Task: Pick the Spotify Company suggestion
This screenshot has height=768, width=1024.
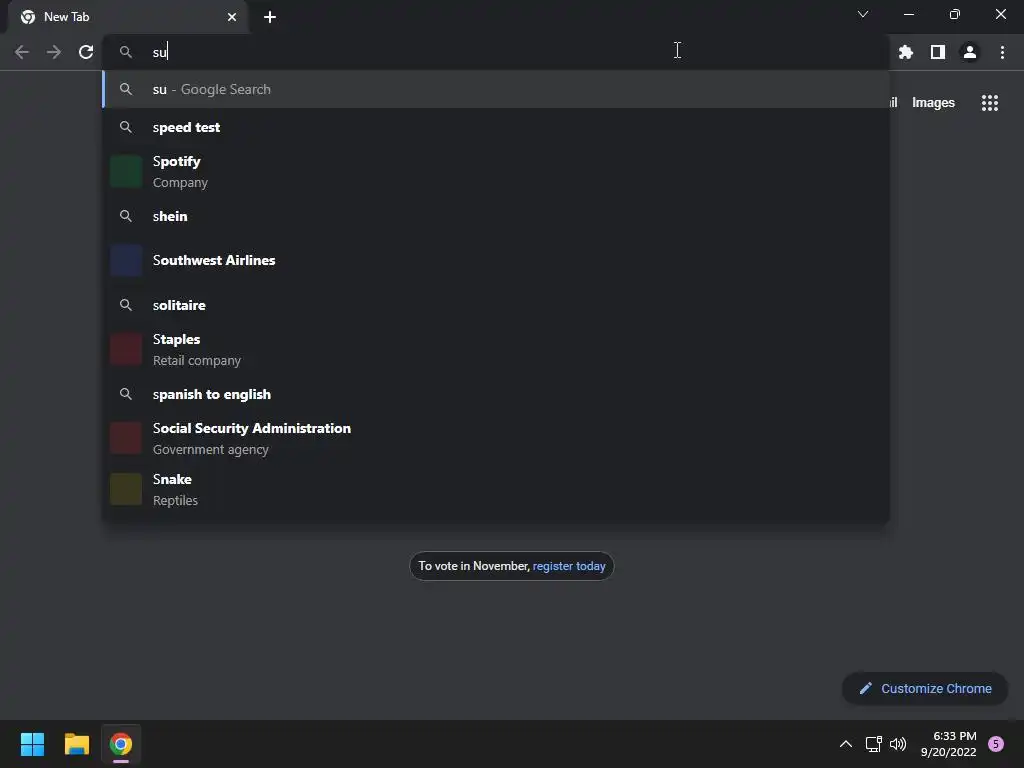Action: [496, 172]
